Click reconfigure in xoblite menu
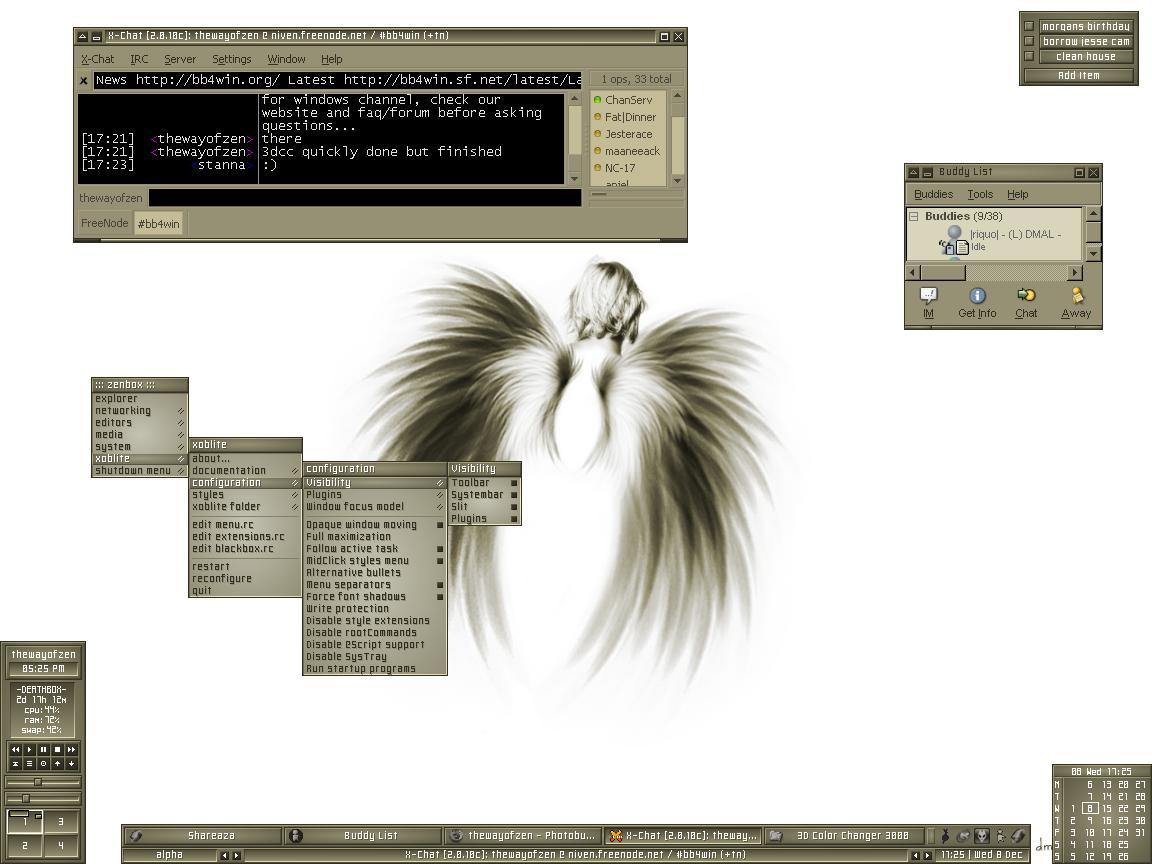The image size is (1152, 864). point(245,579)
